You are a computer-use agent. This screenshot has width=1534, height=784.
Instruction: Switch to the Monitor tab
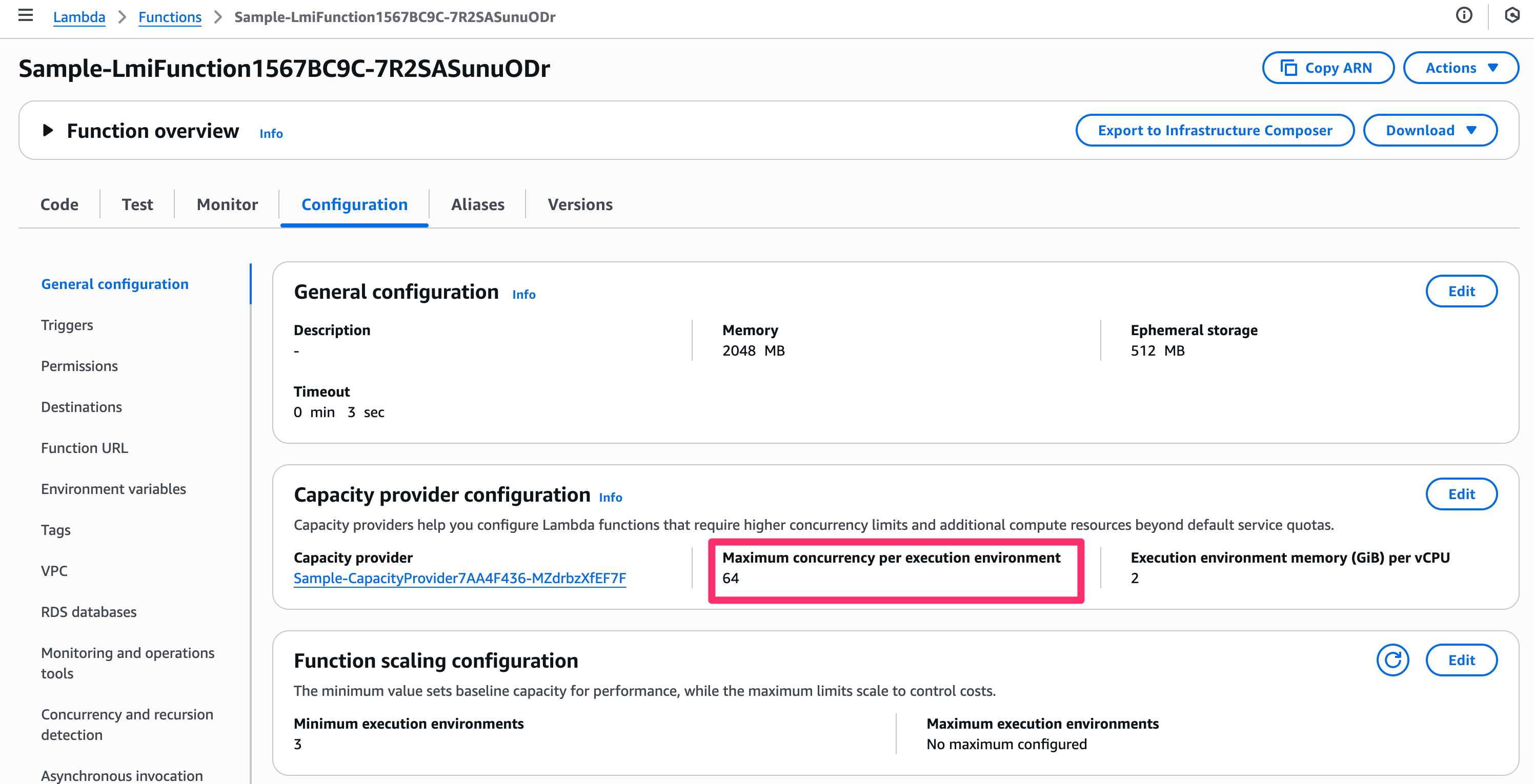227,205
